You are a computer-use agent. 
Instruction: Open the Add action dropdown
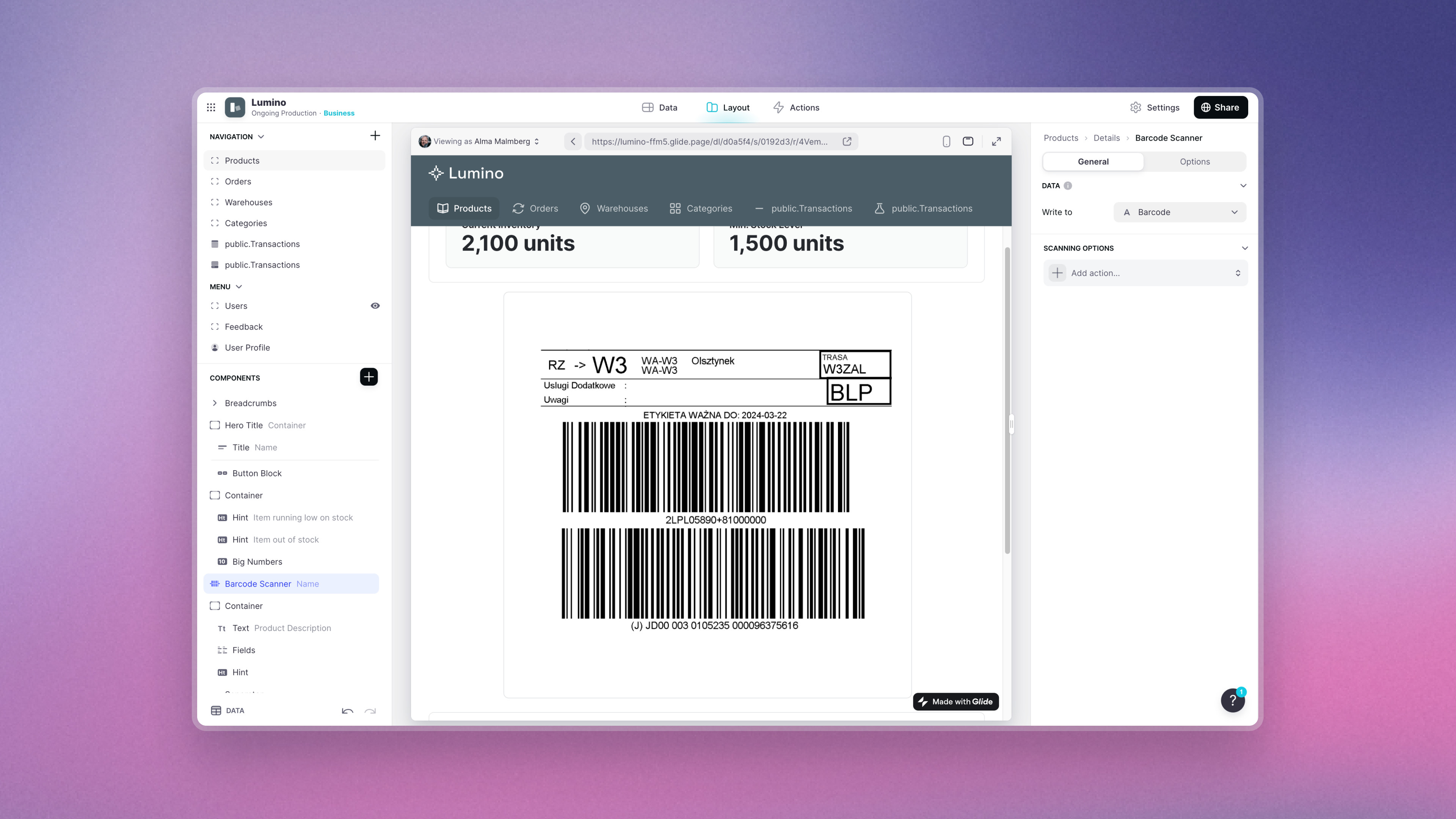1145,273
